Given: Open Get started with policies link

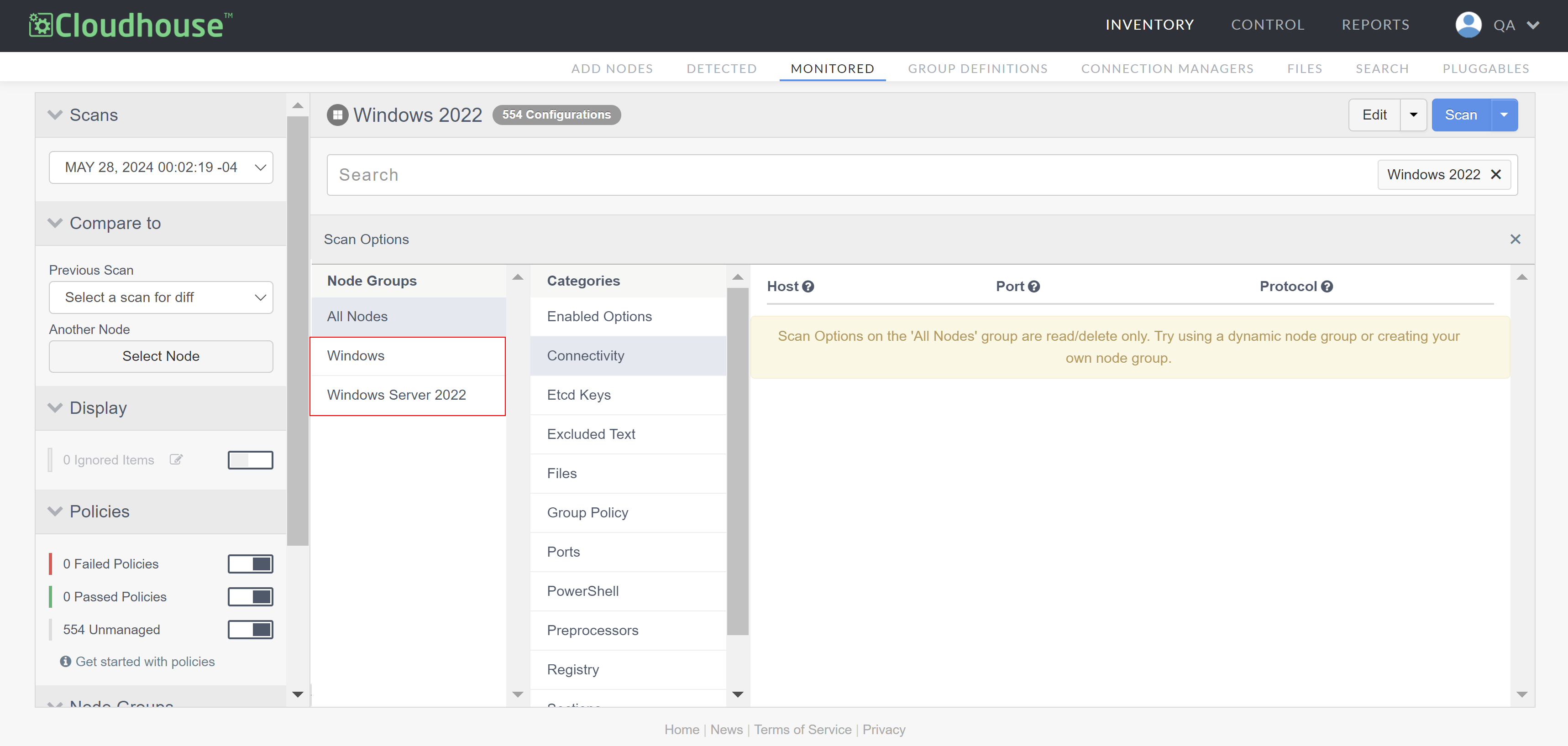Looking at the screenshot, I should pos(145,662).
